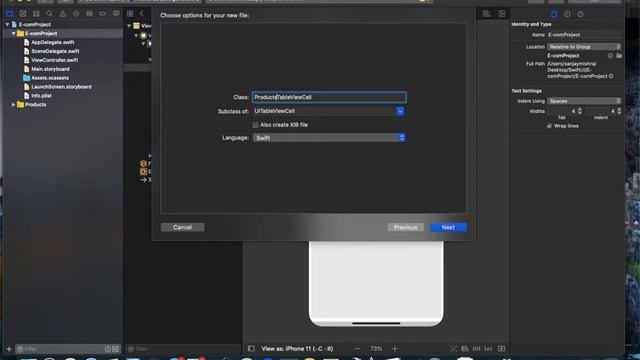Open the Symbol navigator icon

pyautogui.click(x=36, y=13)
